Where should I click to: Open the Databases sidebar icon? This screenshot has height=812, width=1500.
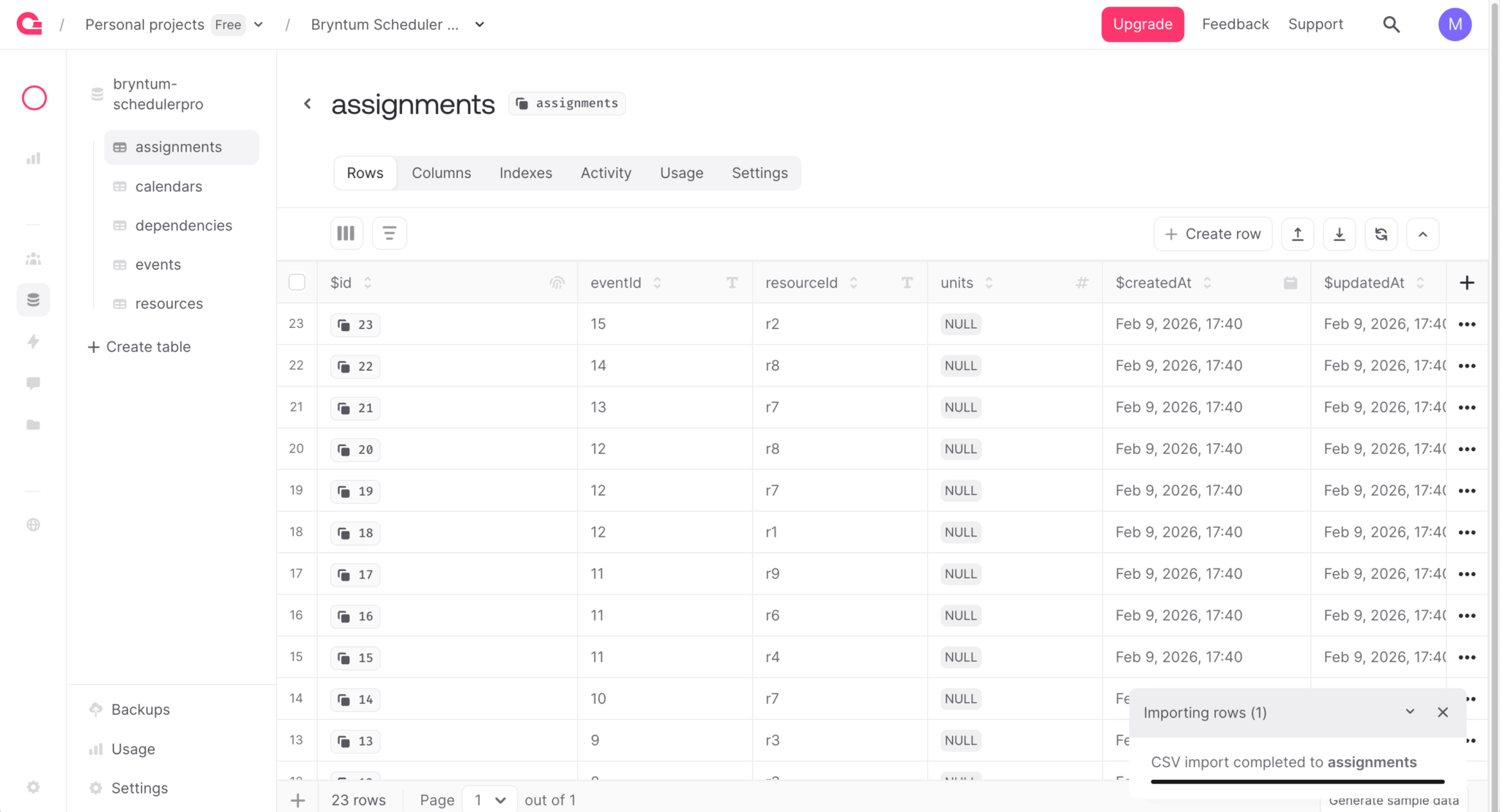pyautogui.click(x=33, y=300)
